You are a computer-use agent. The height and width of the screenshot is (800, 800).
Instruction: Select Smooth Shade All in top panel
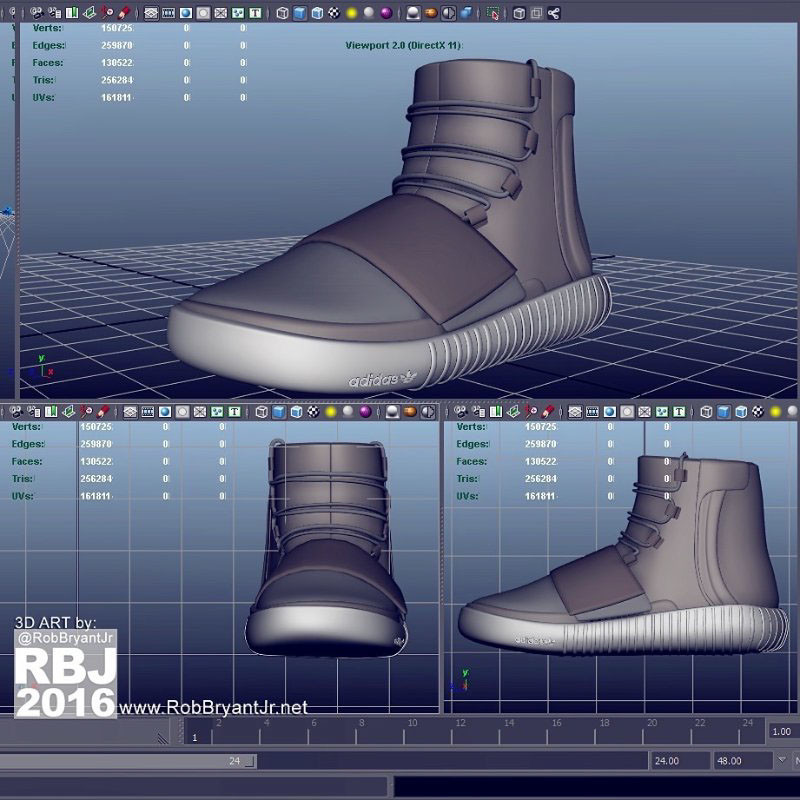click(x=299, y=13)
